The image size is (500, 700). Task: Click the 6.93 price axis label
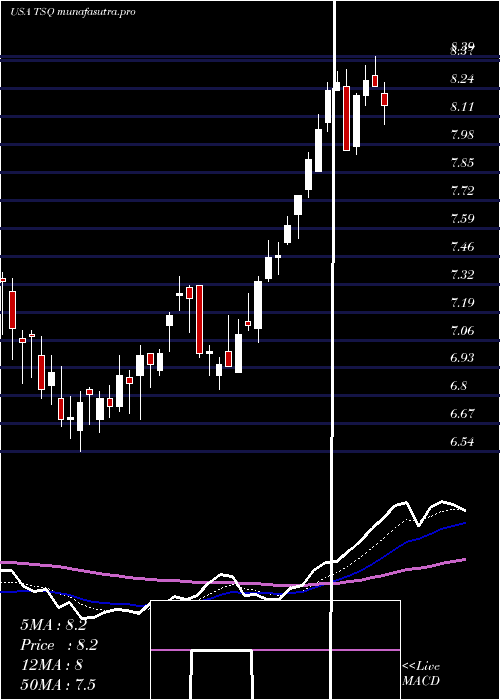462,358
